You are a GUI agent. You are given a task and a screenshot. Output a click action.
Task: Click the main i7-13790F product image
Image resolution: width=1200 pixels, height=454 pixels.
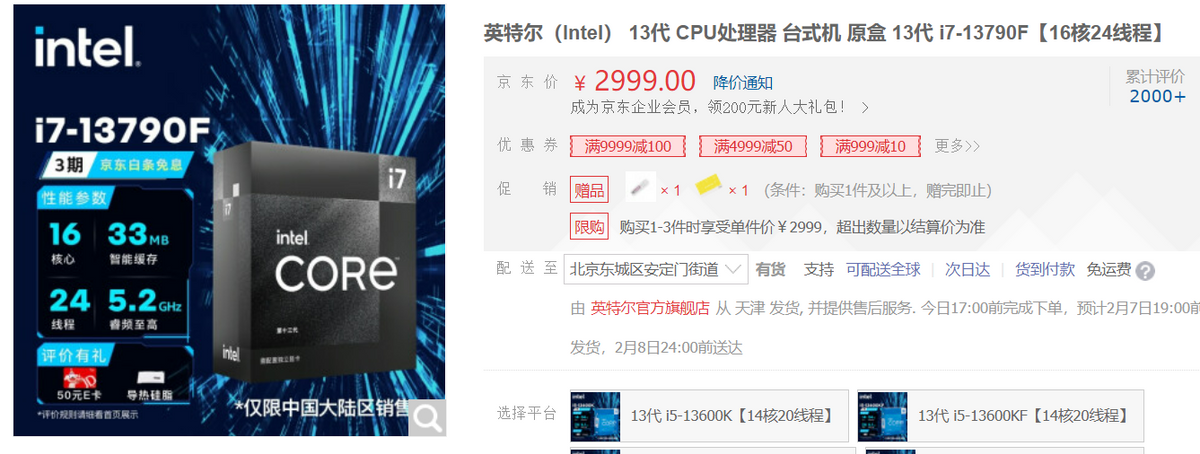229,220
